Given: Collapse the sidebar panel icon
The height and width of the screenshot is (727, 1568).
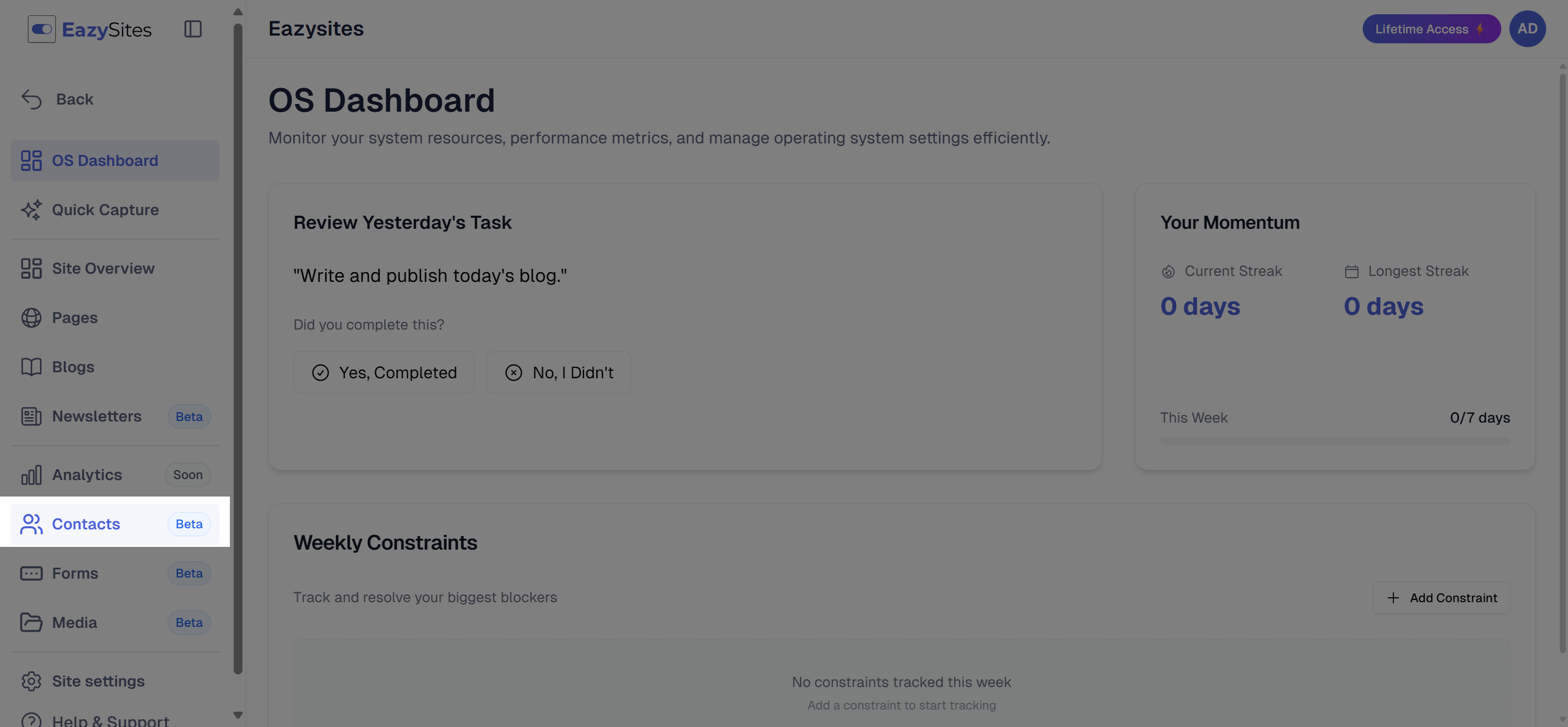Looking at the screenshot, I should pyautogui.click(x=193, y=29).
